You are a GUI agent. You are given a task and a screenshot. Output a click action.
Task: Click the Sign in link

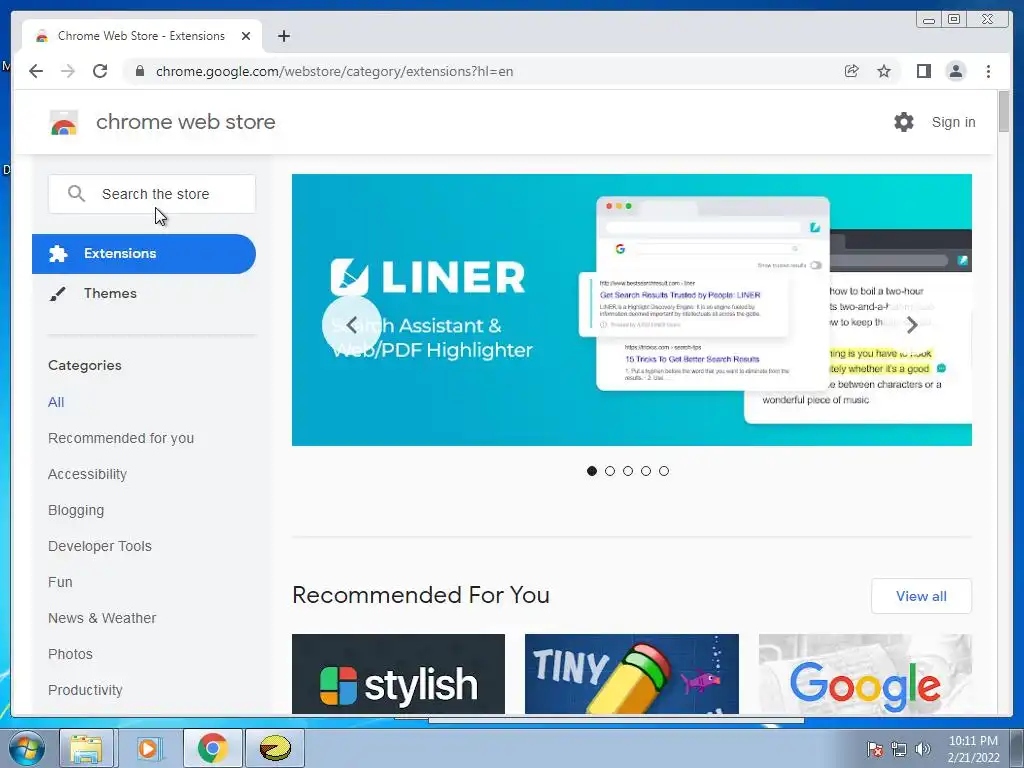(x=953, y=122)
